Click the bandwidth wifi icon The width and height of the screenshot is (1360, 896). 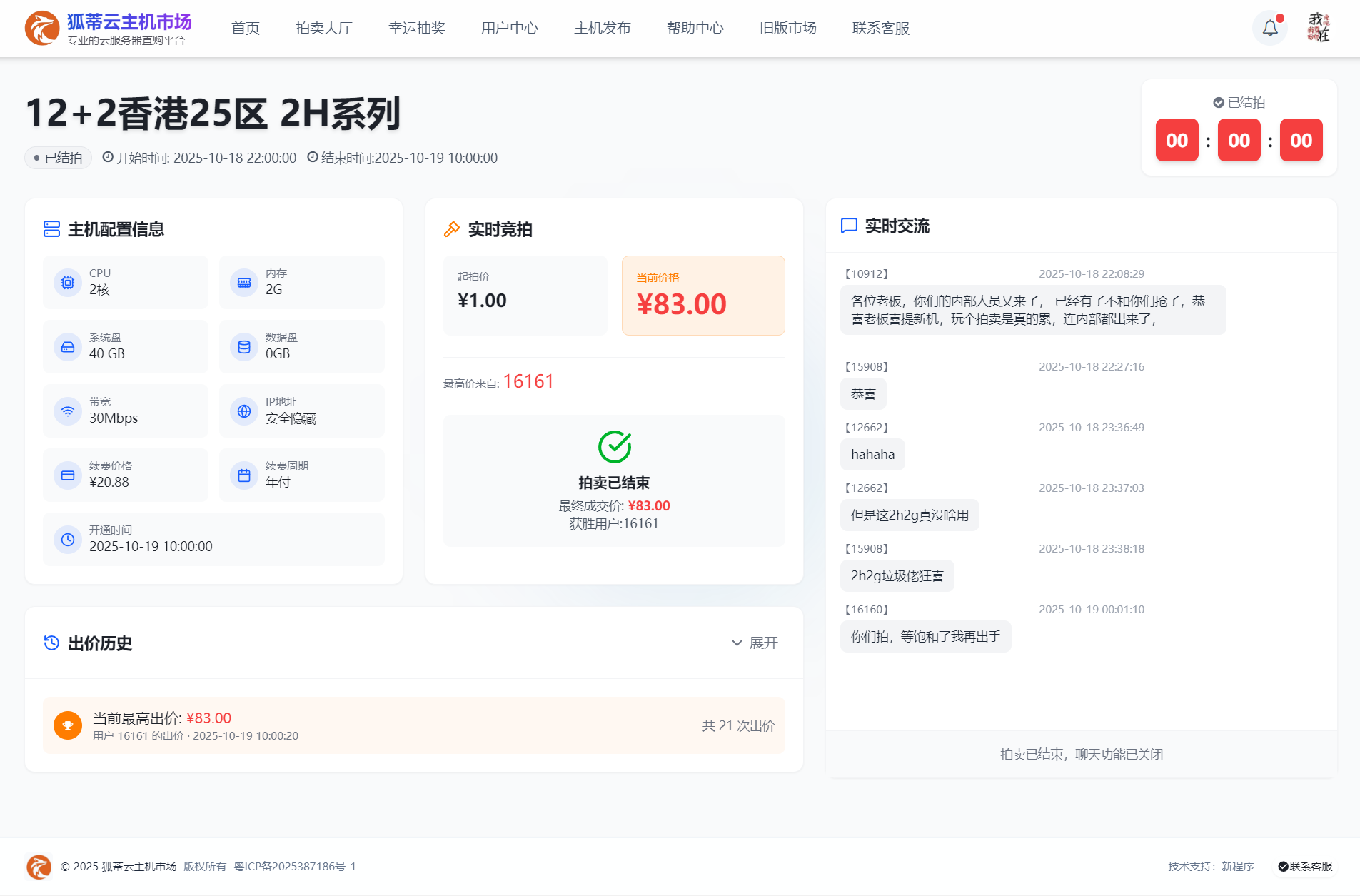pyautogui.click(x=68, y=411)
